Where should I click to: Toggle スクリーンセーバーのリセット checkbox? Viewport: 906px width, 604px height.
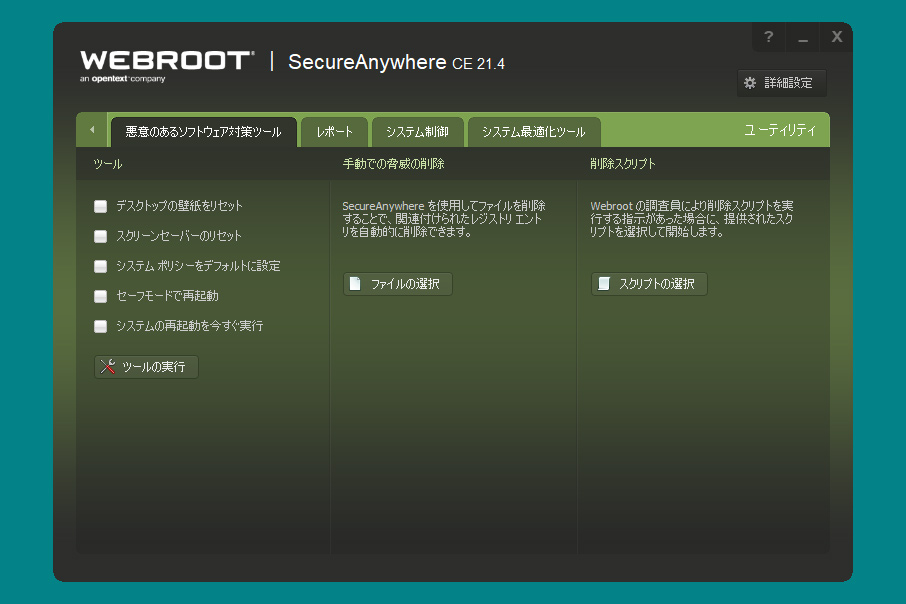101,236
